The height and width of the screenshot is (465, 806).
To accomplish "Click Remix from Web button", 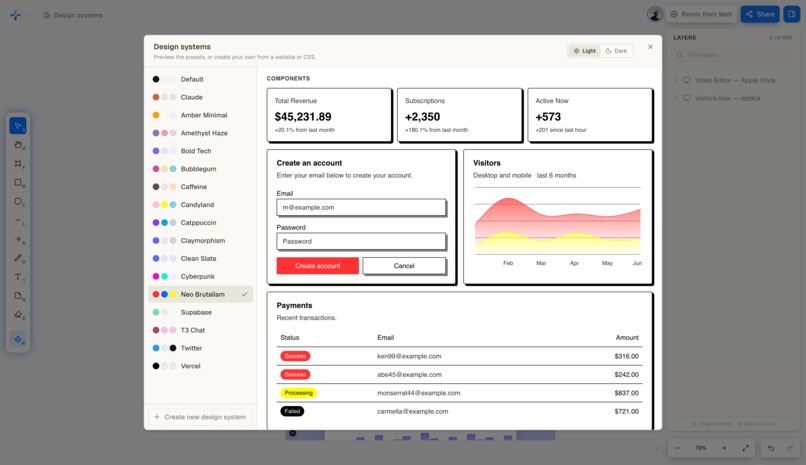I will click(x=702, y=14).
